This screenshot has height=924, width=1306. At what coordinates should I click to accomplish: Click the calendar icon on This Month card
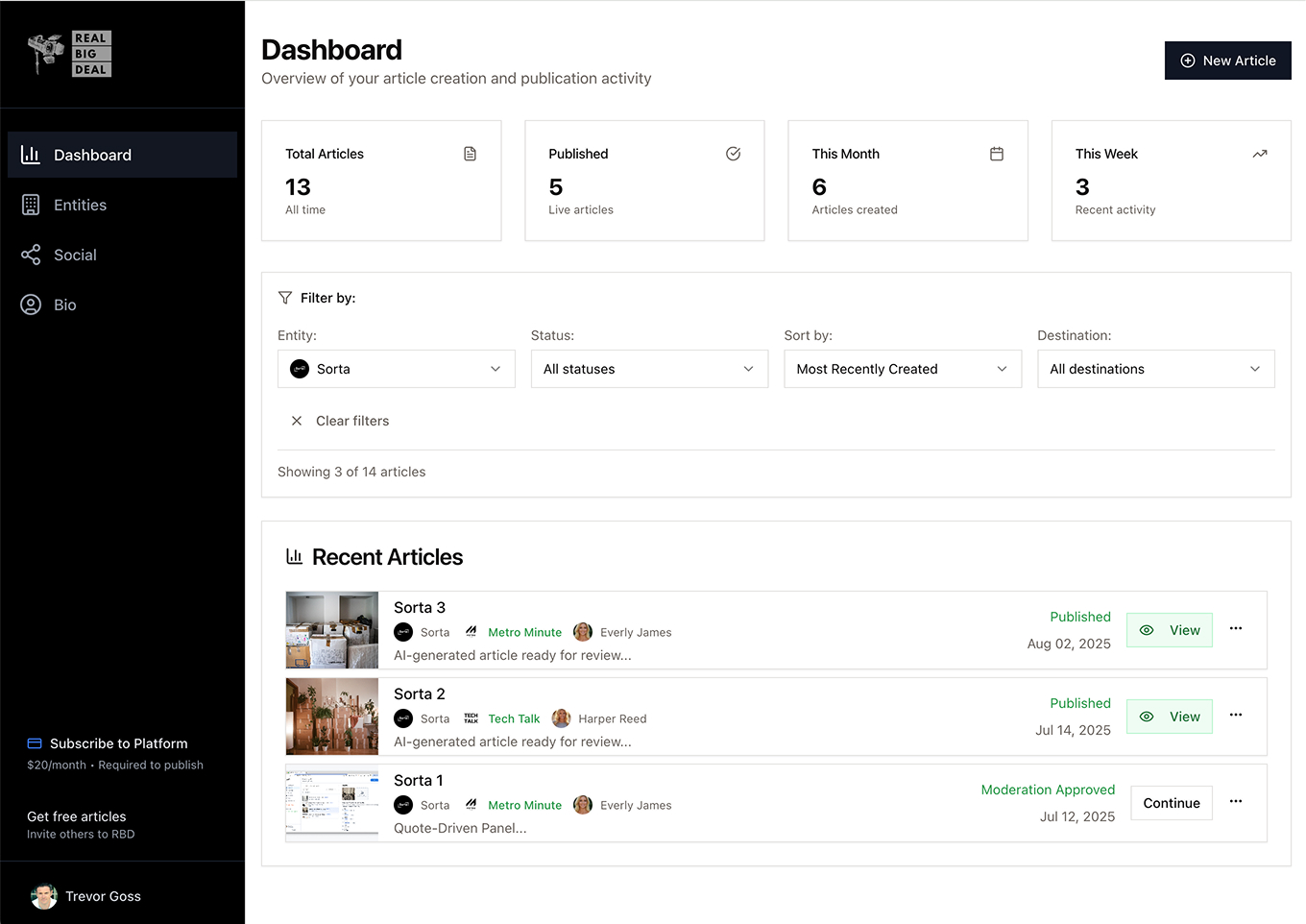[x=996, y=154]
